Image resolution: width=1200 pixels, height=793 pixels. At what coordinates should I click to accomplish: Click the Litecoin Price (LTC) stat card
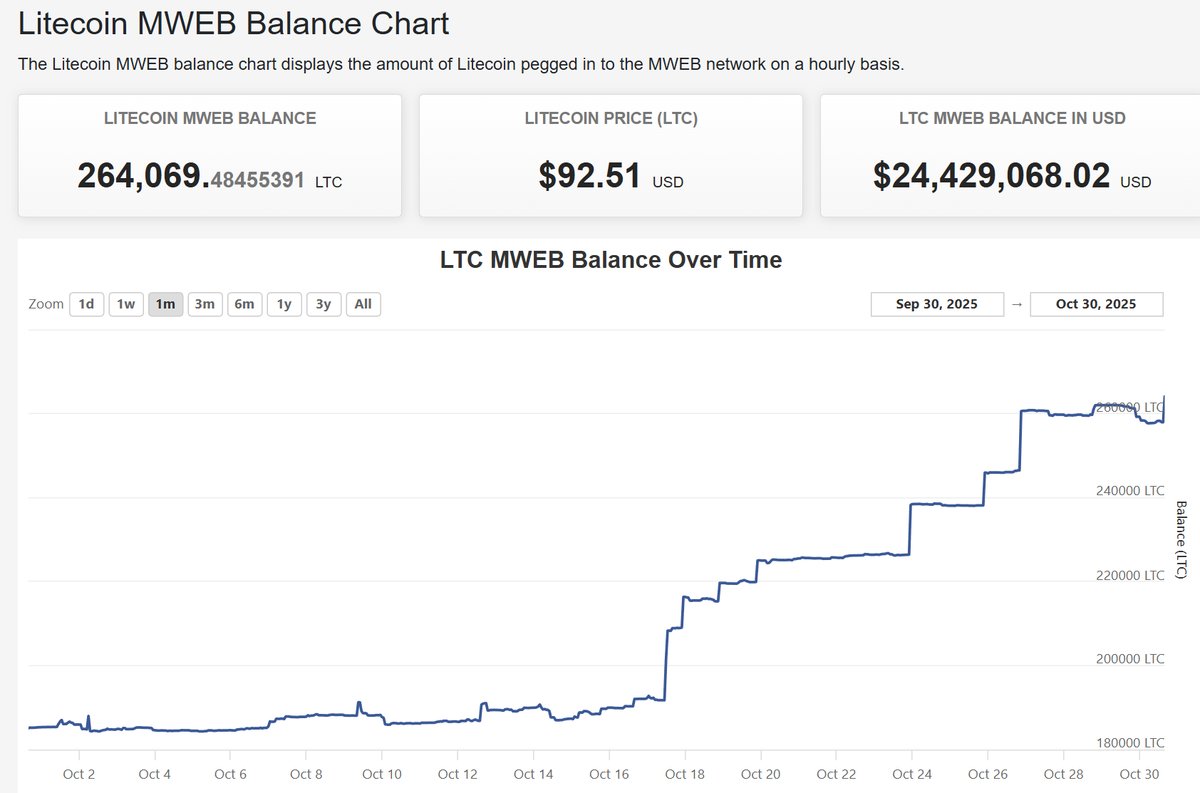610,155
